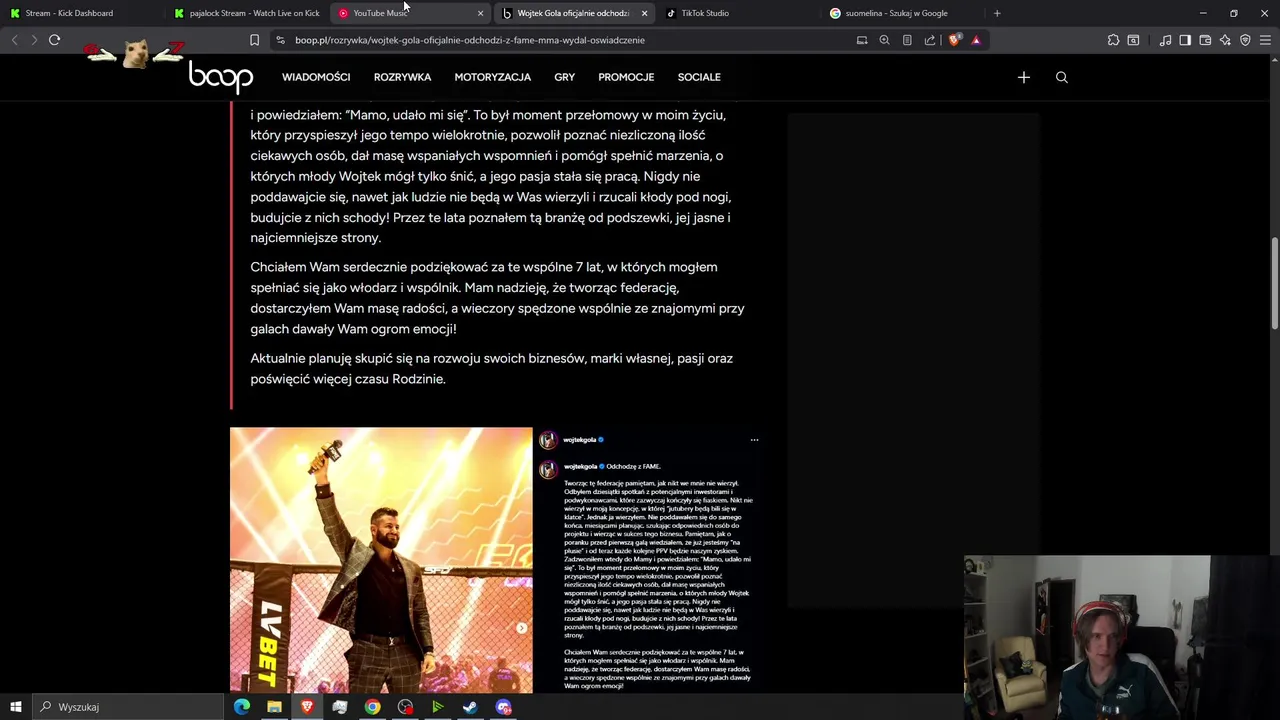The height and width of the screenshot is (720, 1280).
Task: Open the green play-arrow taskbar icon
Action: pyautogui.click(x=437, y=707)
